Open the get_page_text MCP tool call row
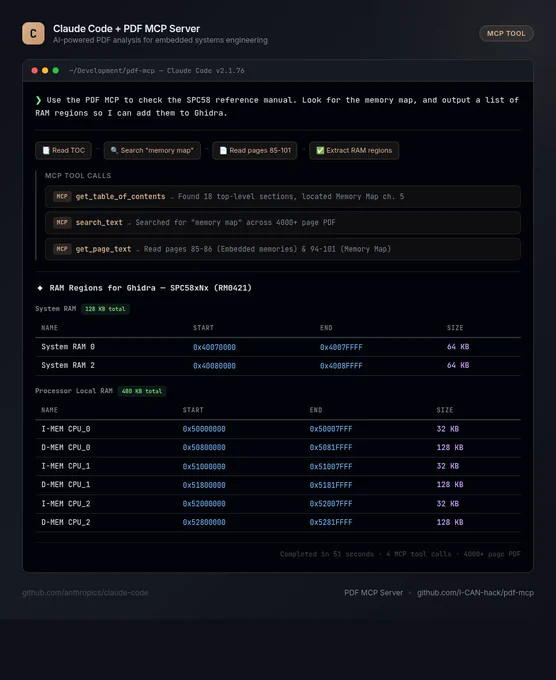The image size is (556, 680). click(x=283, y=249)
